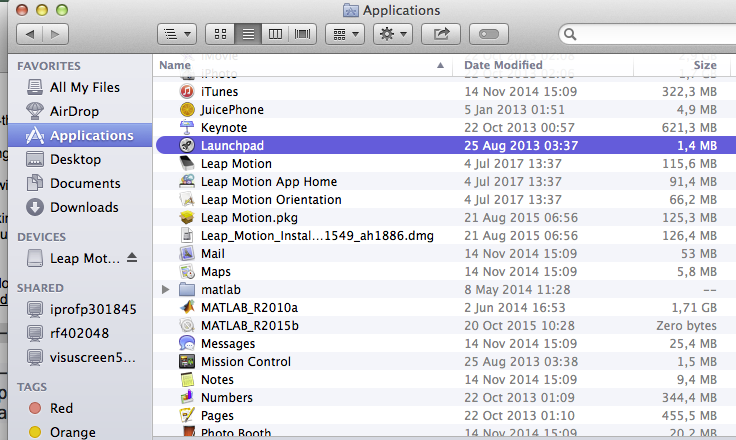The height and width of the screenshot is (440, 736).
Task: Click the Mission Control file name
Action: click(x=246, y=362)
